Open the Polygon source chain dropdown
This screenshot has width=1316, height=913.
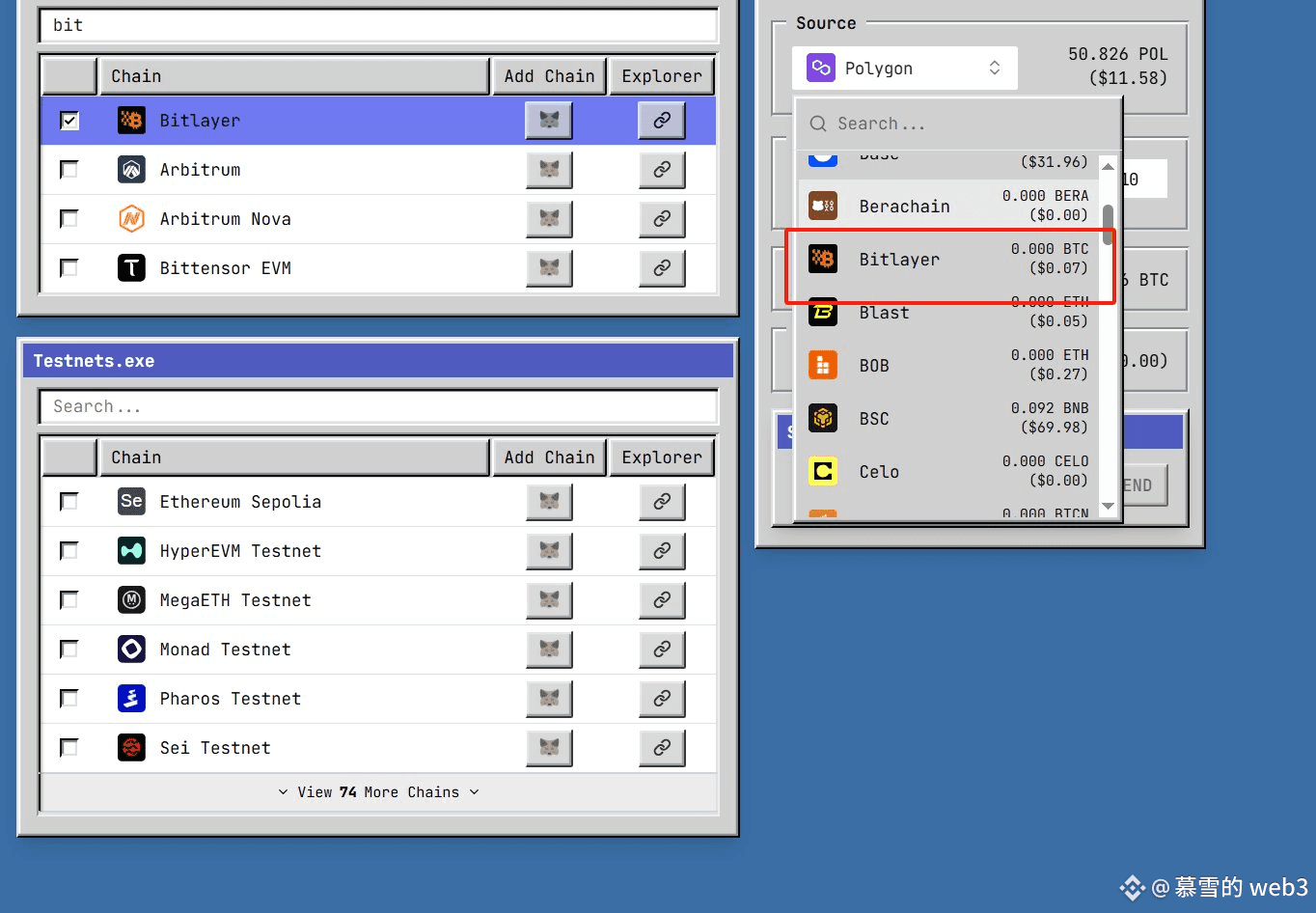click(x=905, y=69)
